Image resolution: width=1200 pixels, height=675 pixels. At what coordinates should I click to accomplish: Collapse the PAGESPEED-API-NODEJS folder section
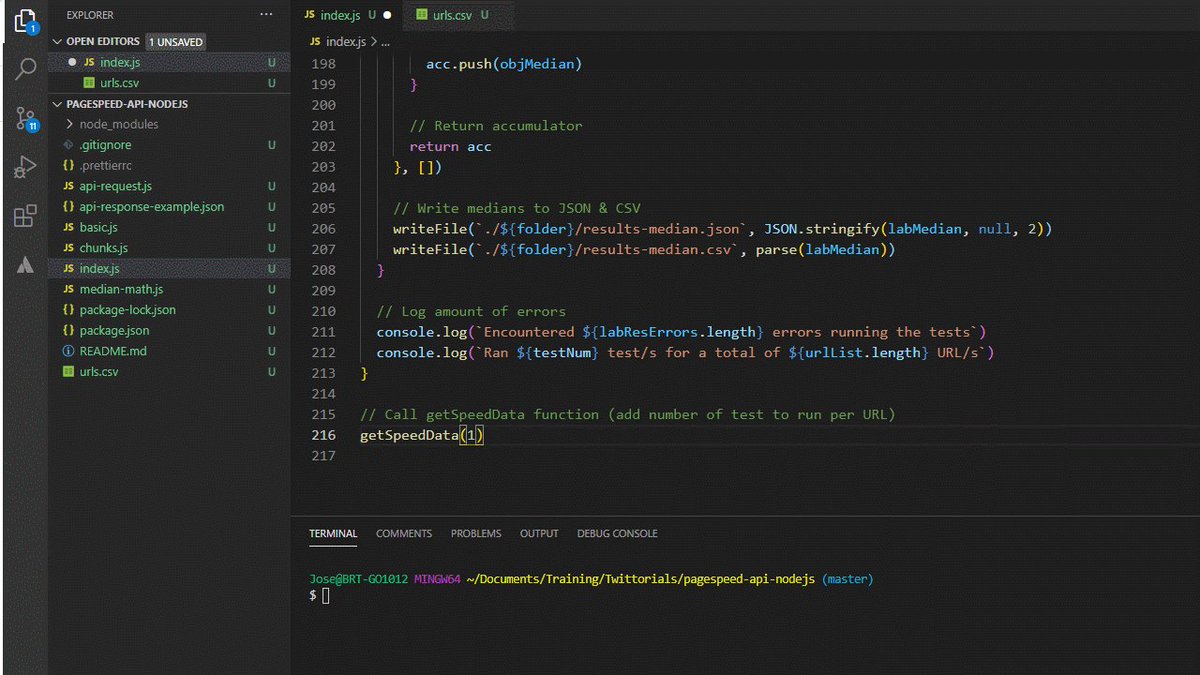(x=58, y=104)
